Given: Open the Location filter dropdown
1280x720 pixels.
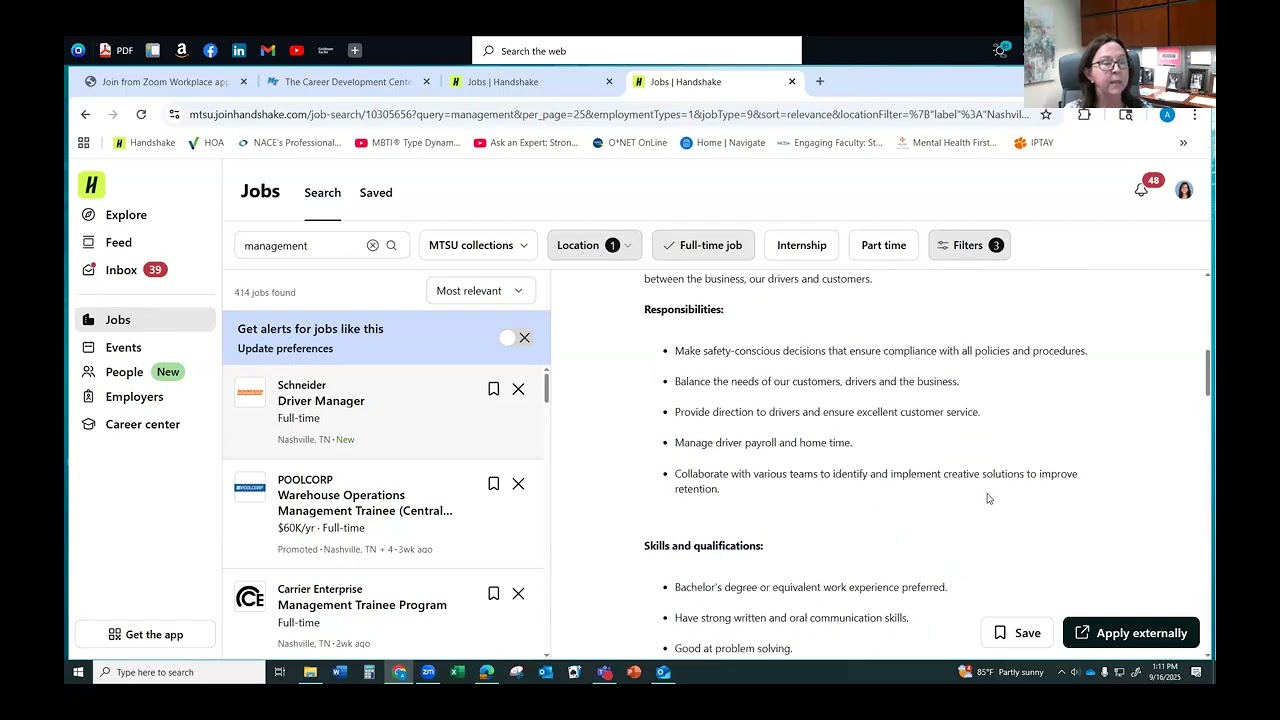Looking at the screenshot, I should click(594, 245).
